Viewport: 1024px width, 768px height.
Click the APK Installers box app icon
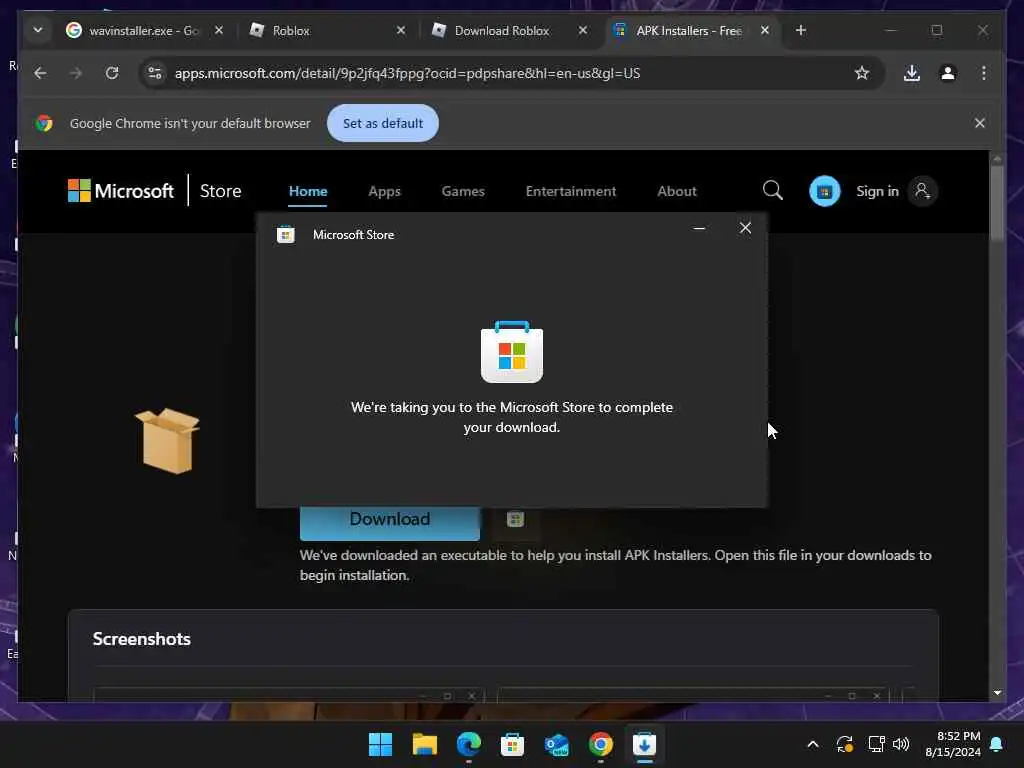coord(168,440)
